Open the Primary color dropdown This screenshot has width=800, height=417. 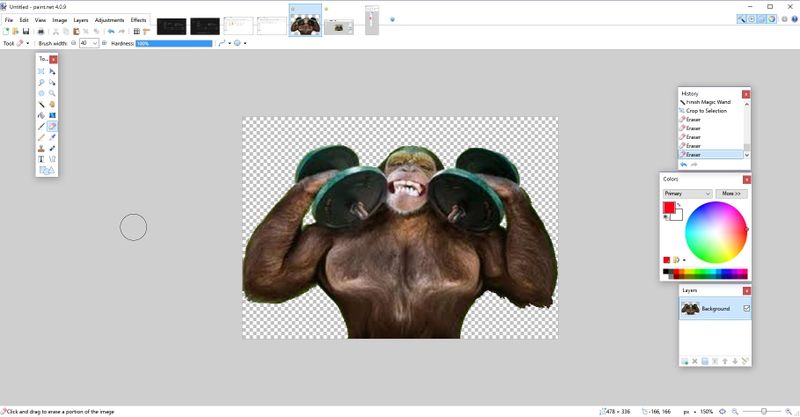click(687, 193)
